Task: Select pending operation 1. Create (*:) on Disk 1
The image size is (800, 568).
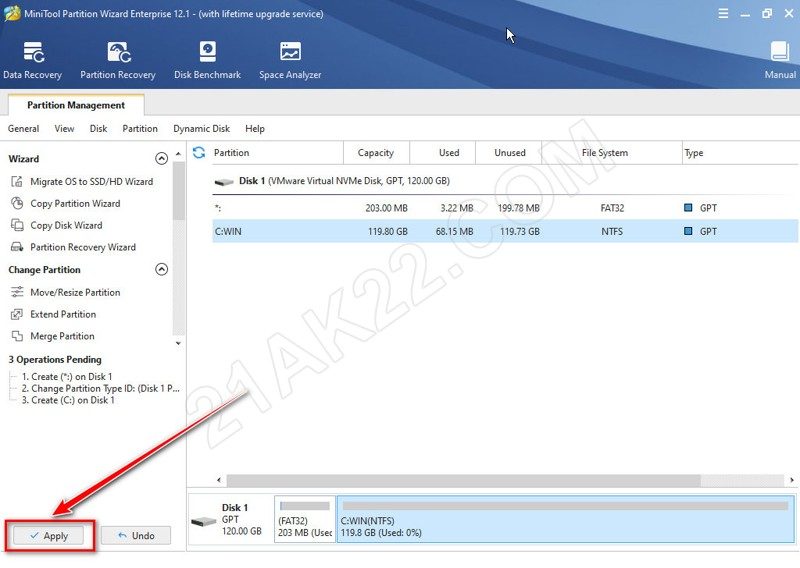Action: coord(67,377)
